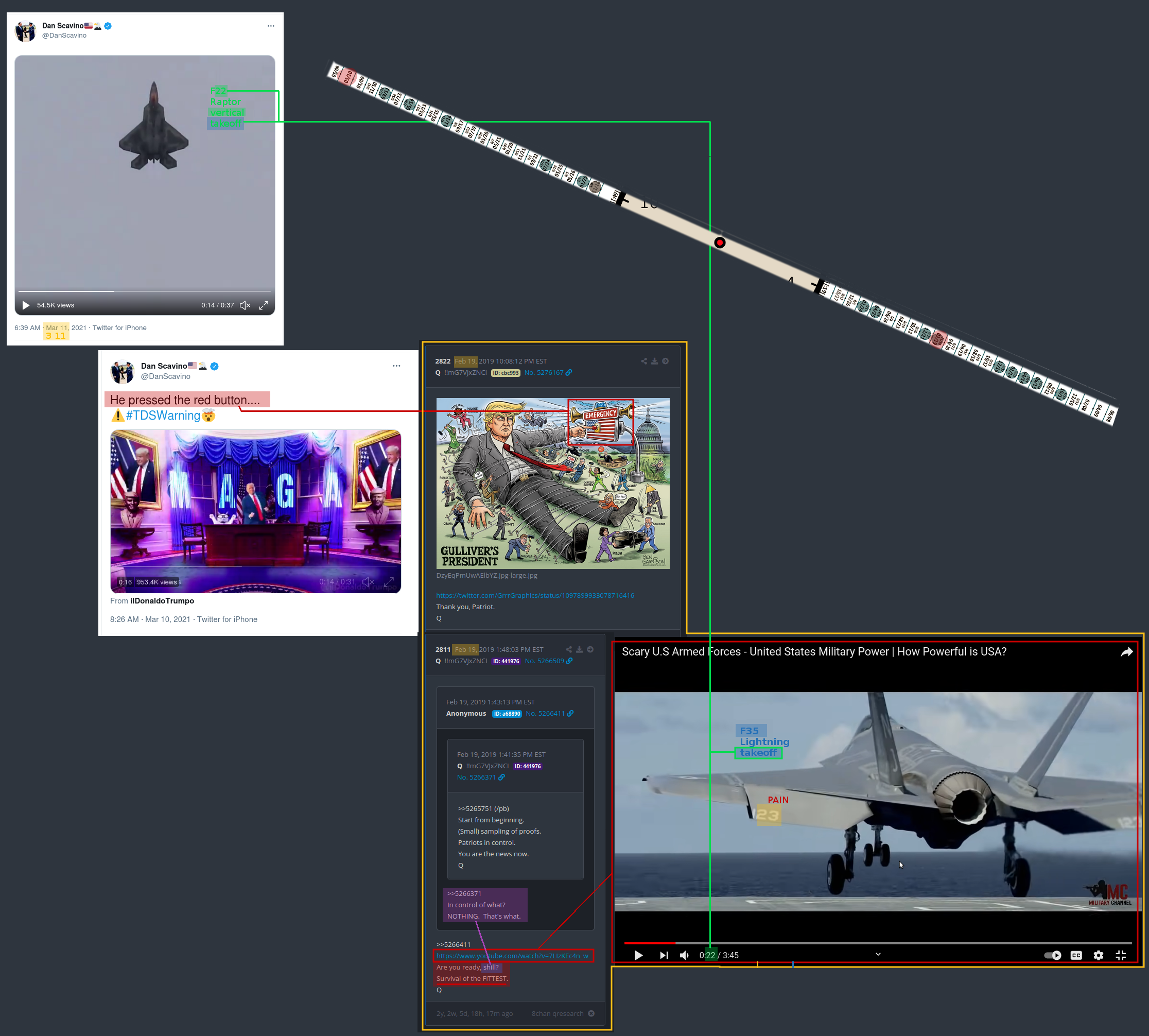Exit YouTube fullscreen mode
This screenshot has height=1036, width=1149.
(1121, 955)
